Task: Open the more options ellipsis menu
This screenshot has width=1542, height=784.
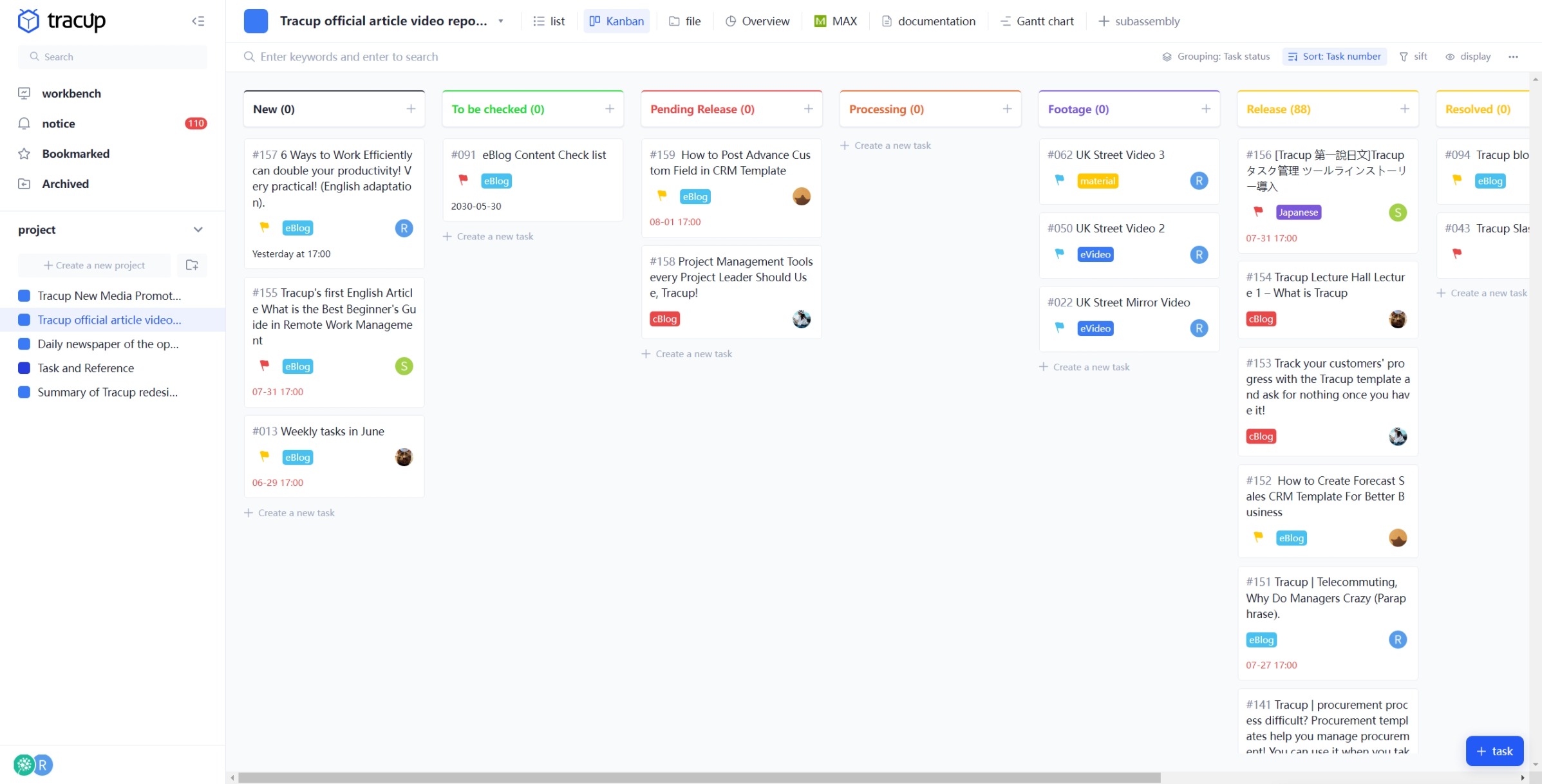Action: click(1513, 57)
